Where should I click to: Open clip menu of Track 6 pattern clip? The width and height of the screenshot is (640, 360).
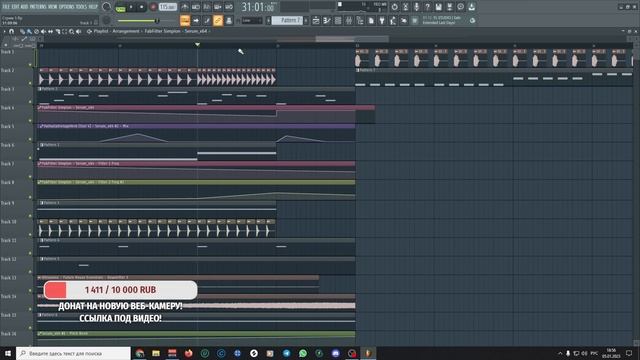(x=41, y=144)
